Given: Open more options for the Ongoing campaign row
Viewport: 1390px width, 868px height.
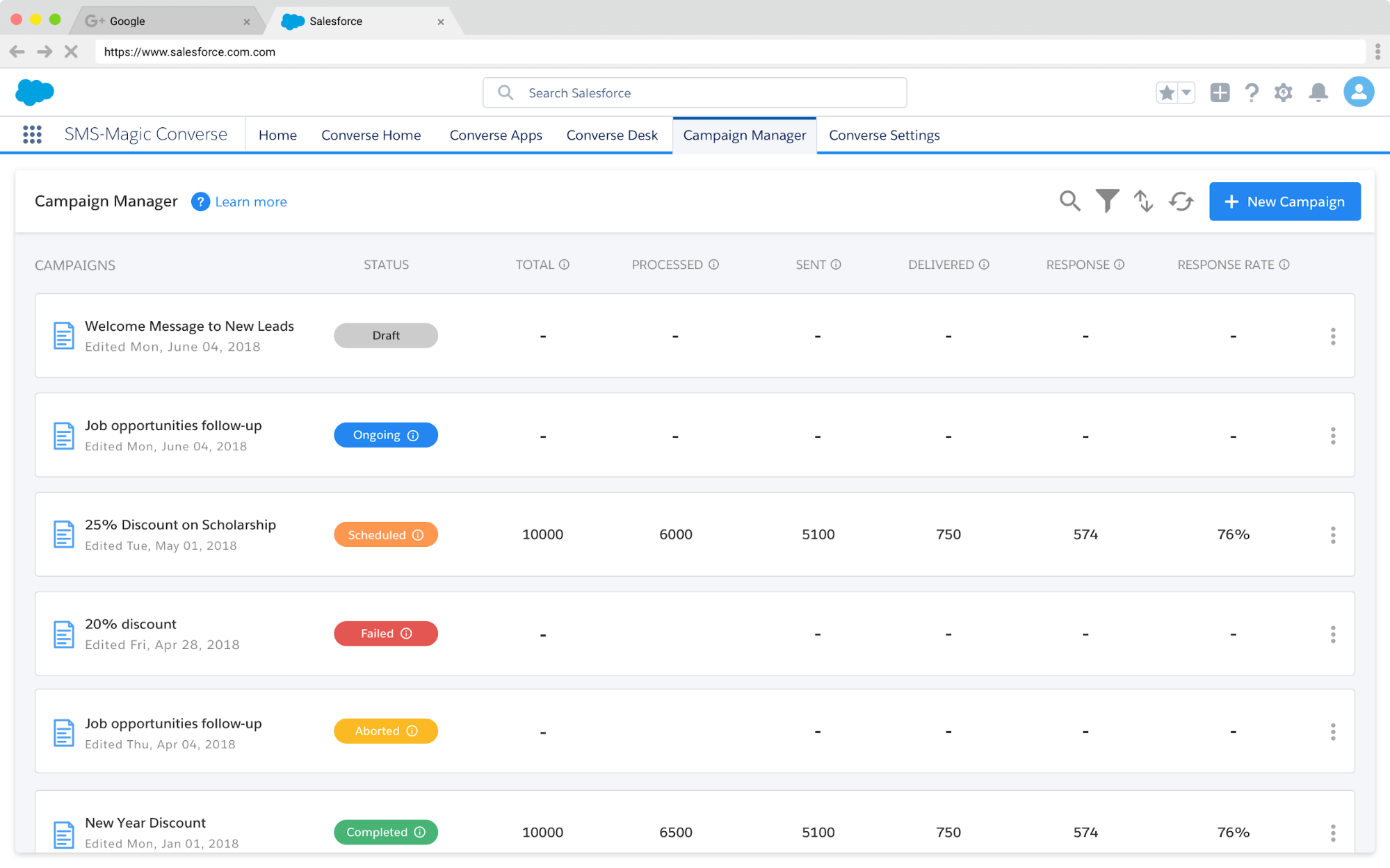Looking at the screenshot, I should click(1333, 436).
